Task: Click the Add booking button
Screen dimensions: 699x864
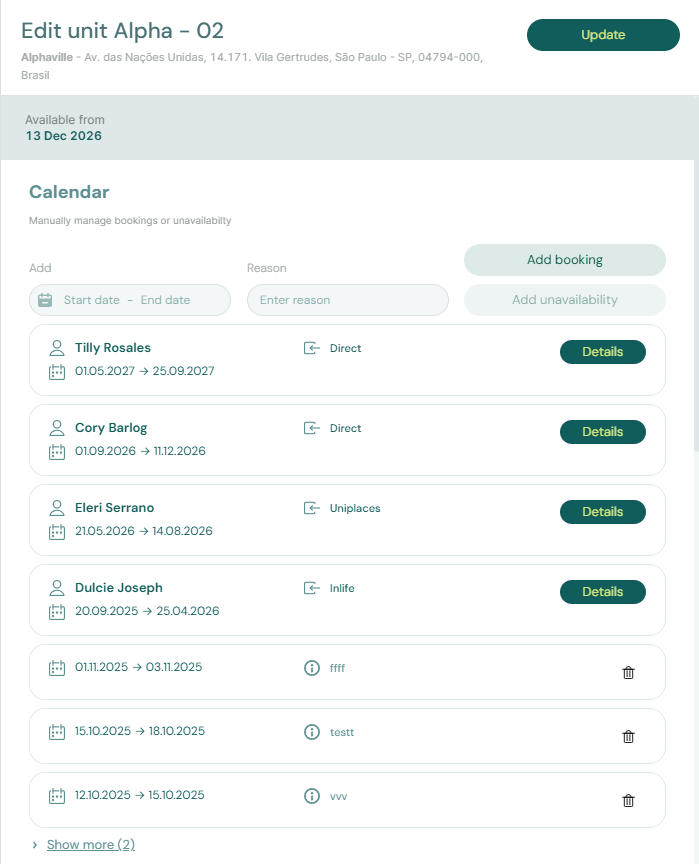Action: click(564, 260)
